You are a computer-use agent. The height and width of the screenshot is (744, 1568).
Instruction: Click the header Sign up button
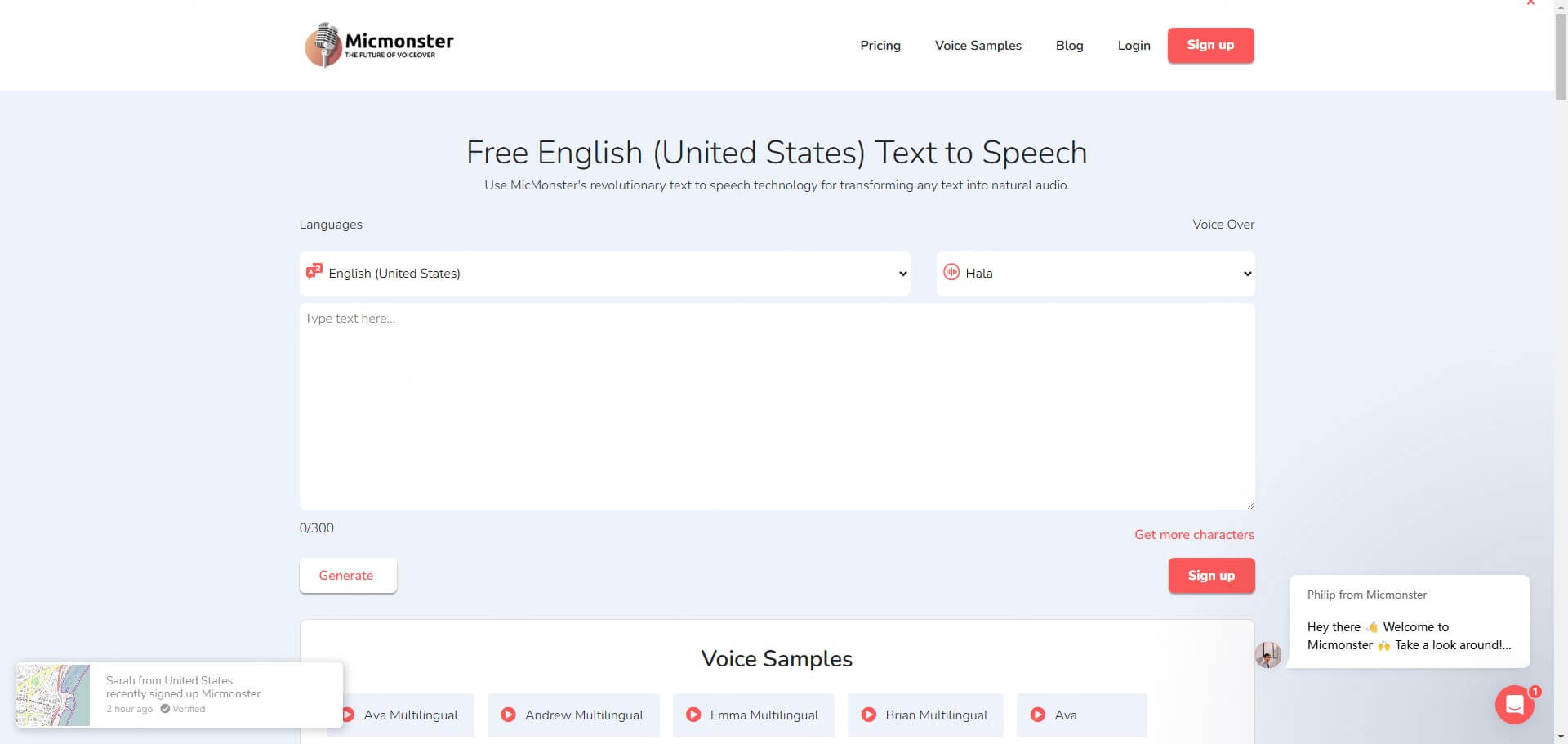click(x=1210, y=45)
